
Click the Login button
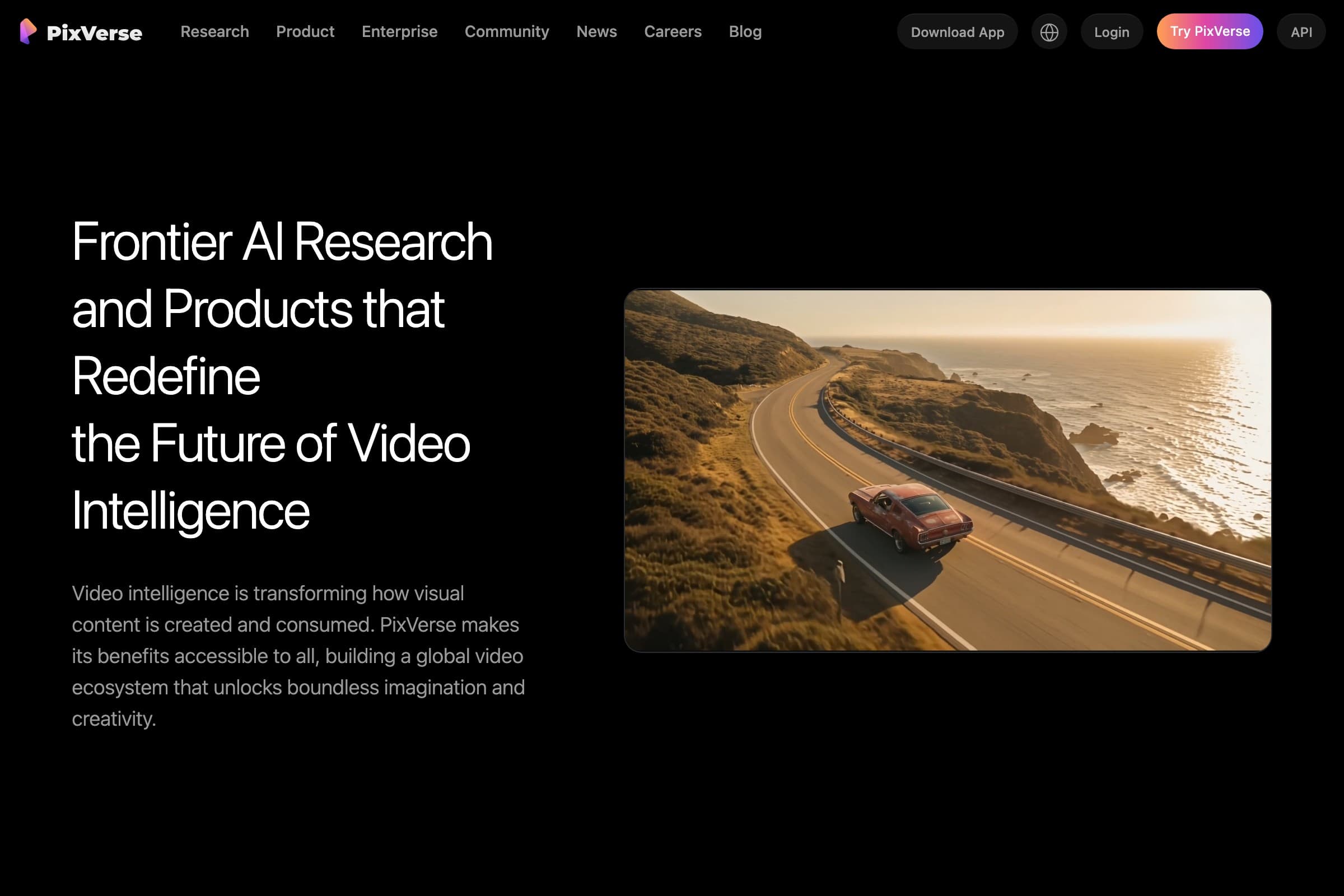click(x=1112, y=31)
